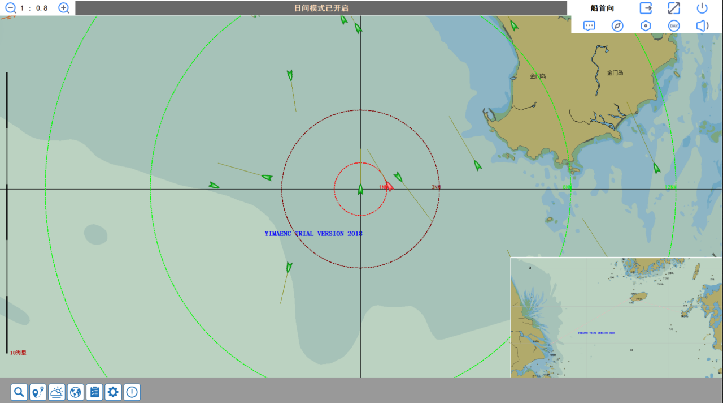
Task: Open the message chat bubble icon
Action: point(589,25)
